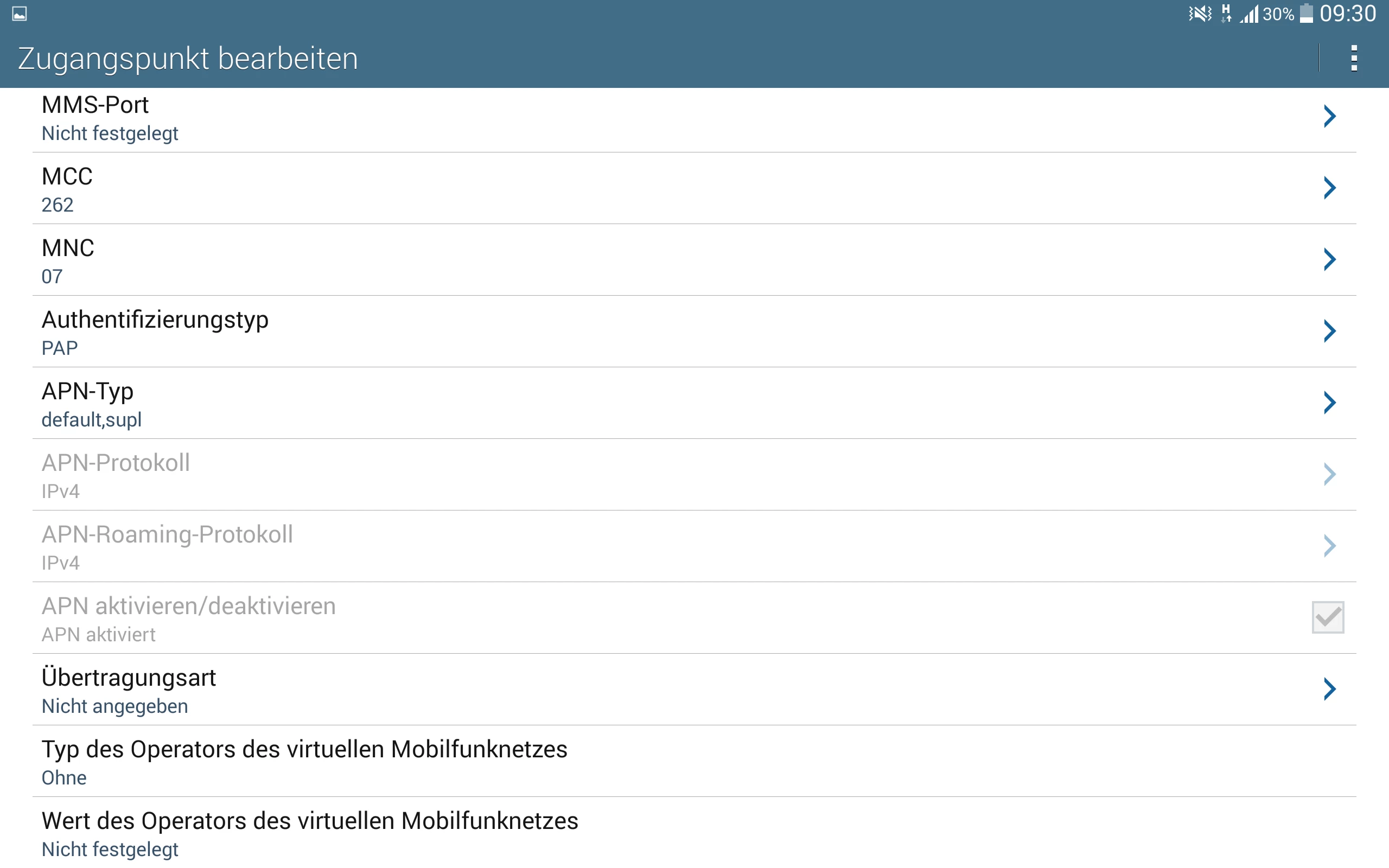Open the APN-Typ chevron arrow

click(x=1329, y=403)
